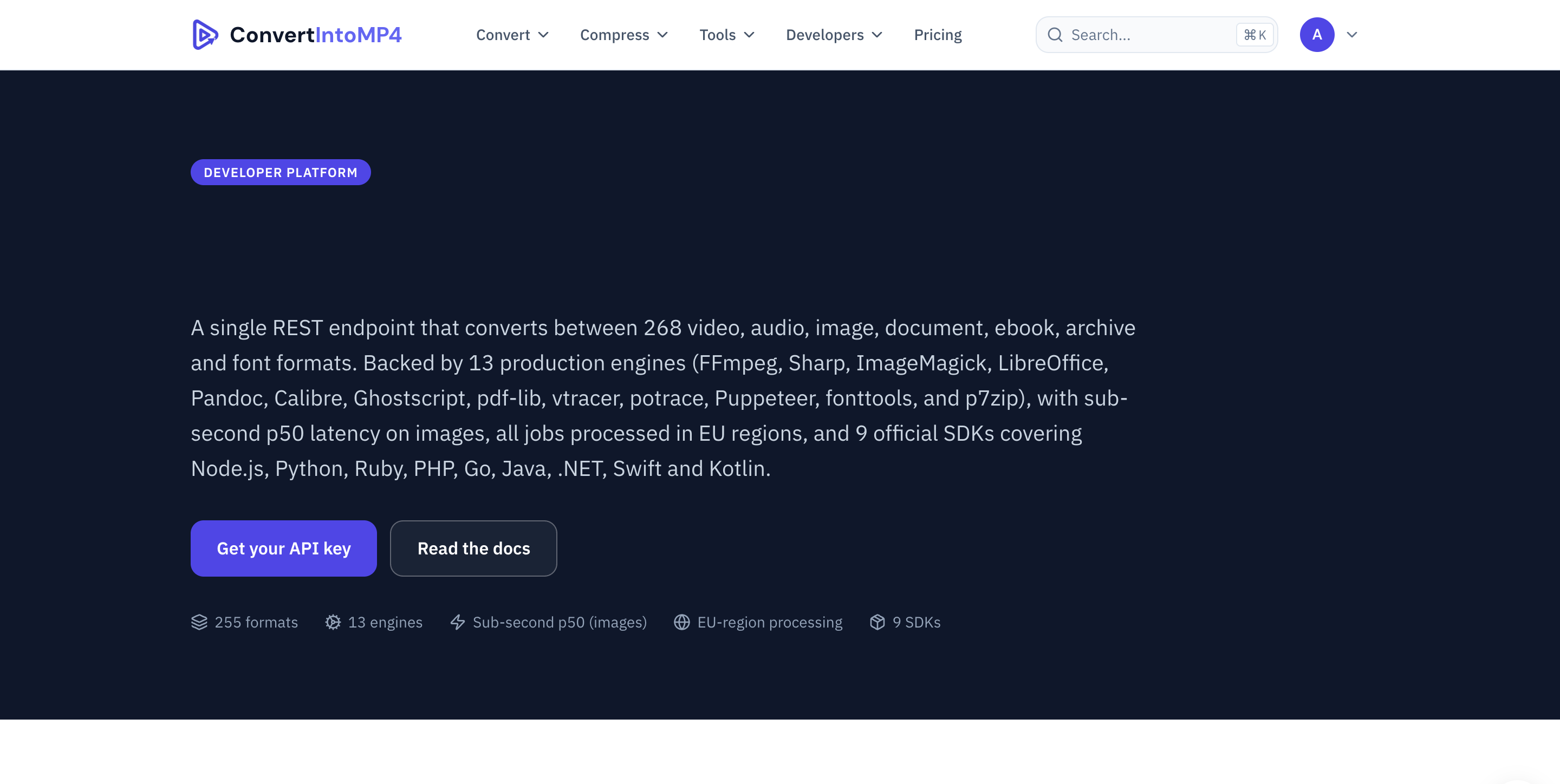The width and height of the screenshot is (1560, 784).
Task: Click the "255 formats" text
Action: pyautogui.click(x=256, y=622)
